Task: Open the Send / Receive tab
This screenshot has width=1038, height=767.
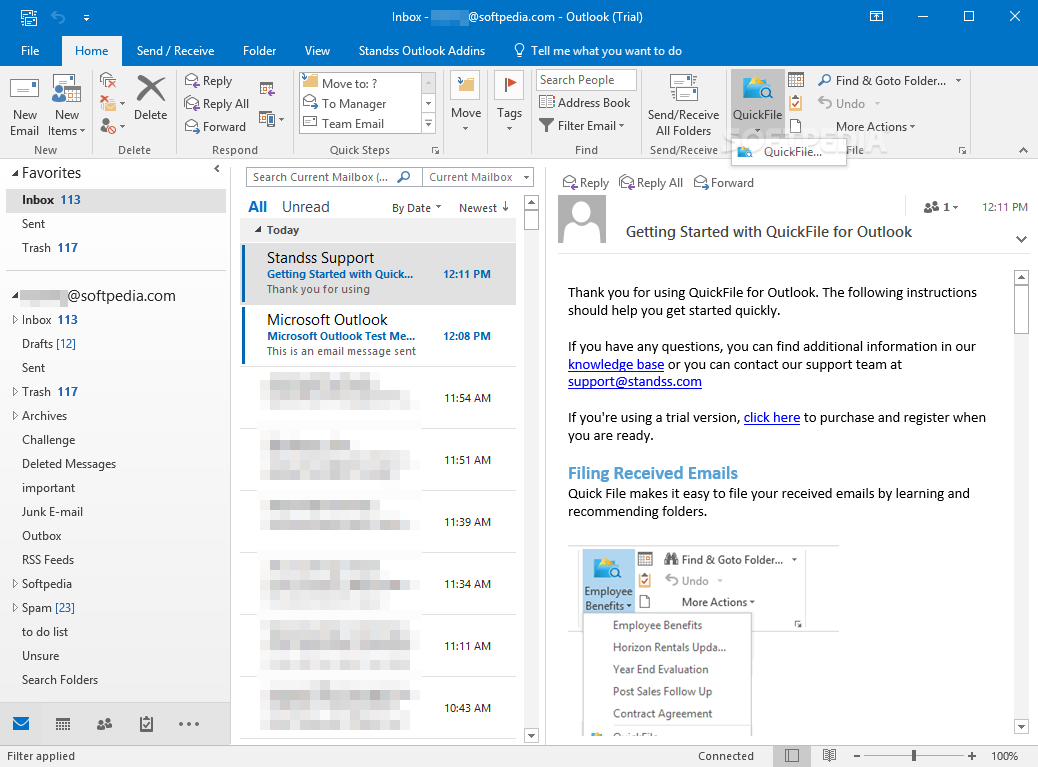Action: click(x=175, y=51)
